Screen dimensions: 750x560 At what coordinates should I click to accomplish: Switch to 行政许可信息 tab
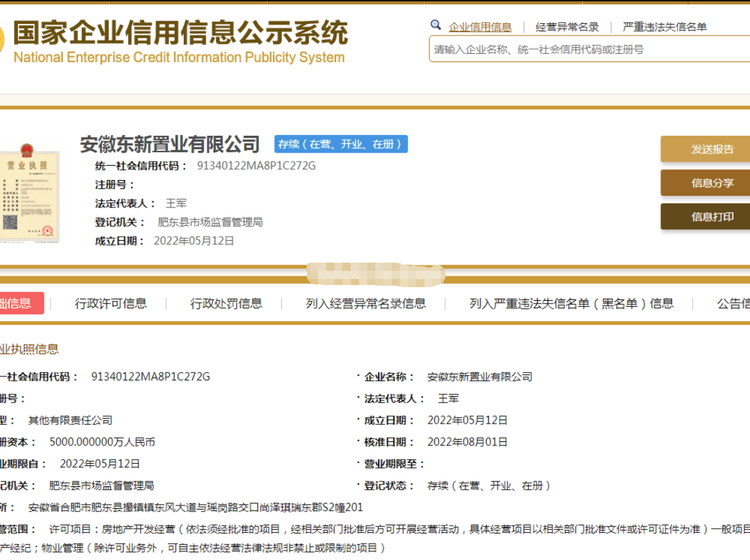pyautogui.click(x=111, y=303)
